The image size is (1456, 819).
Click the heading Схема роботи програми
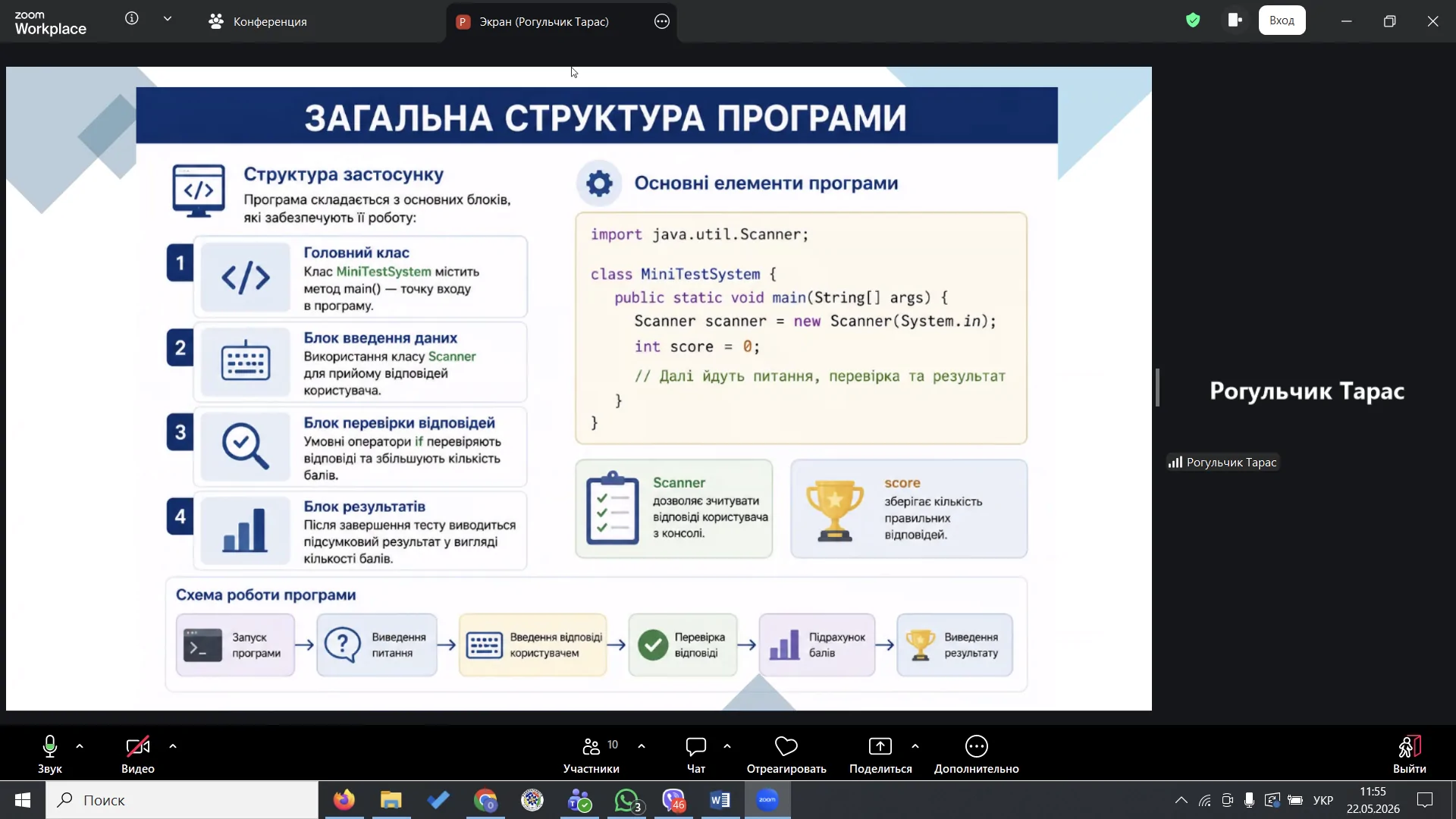coord(266,595)
